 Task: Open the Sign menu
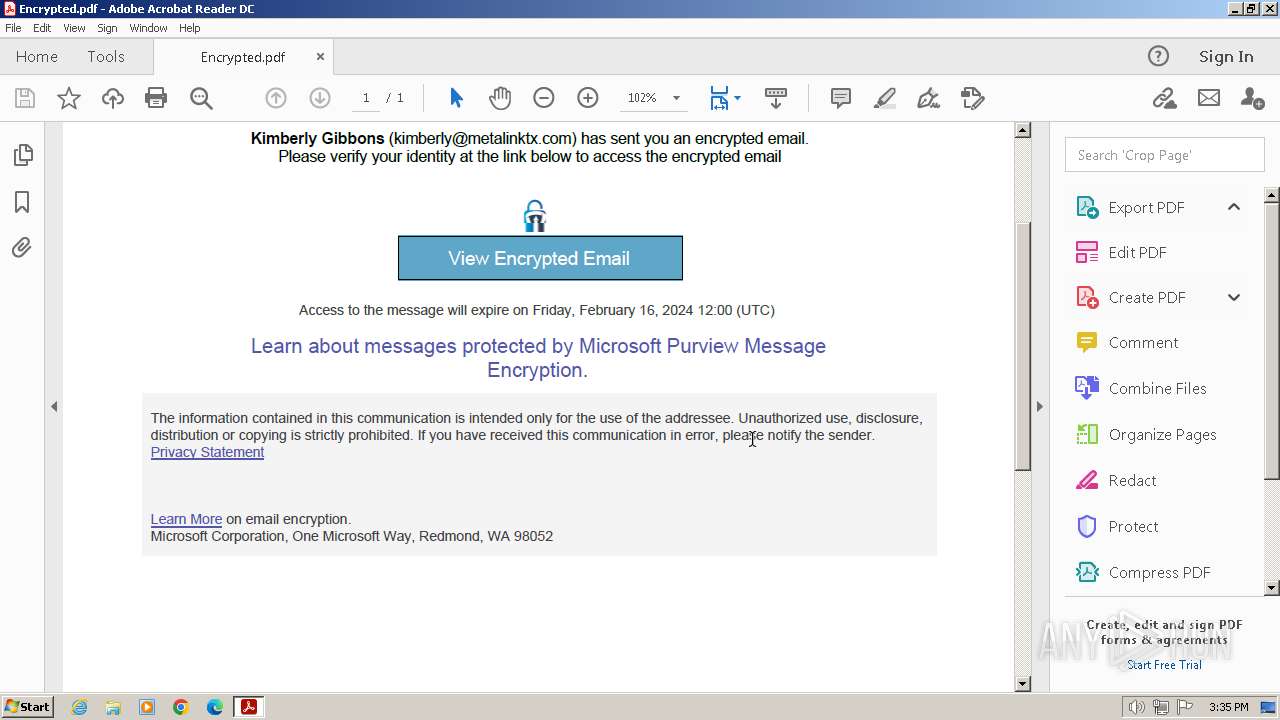pyautogui.click(x=107, y=28)
